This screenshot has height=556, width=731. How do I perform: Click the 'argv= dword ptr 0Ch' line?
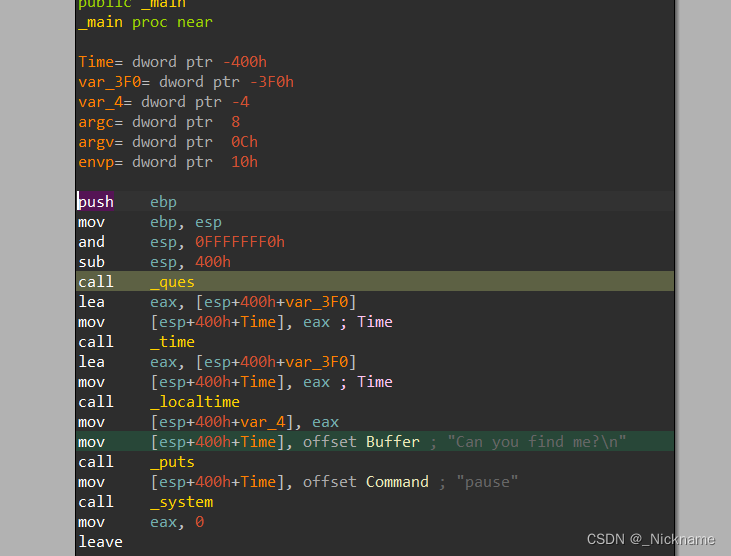pos(168,142)
